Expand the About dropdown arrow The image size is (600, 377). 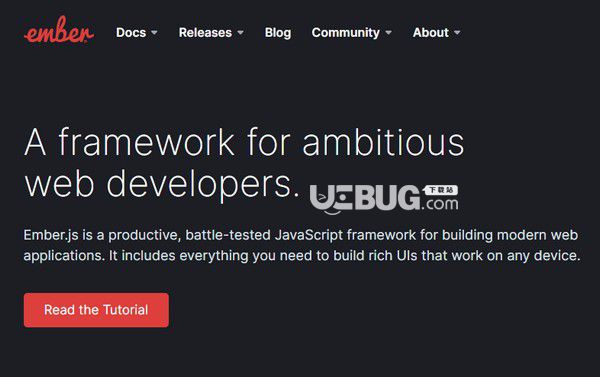457,33
